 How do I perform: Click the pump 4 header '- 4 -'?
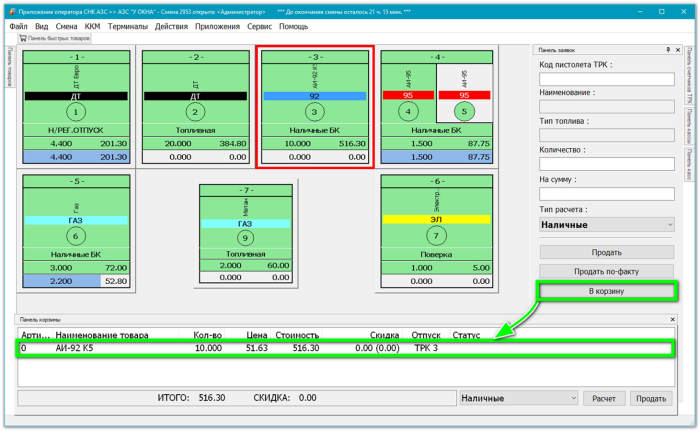point(436,57)
